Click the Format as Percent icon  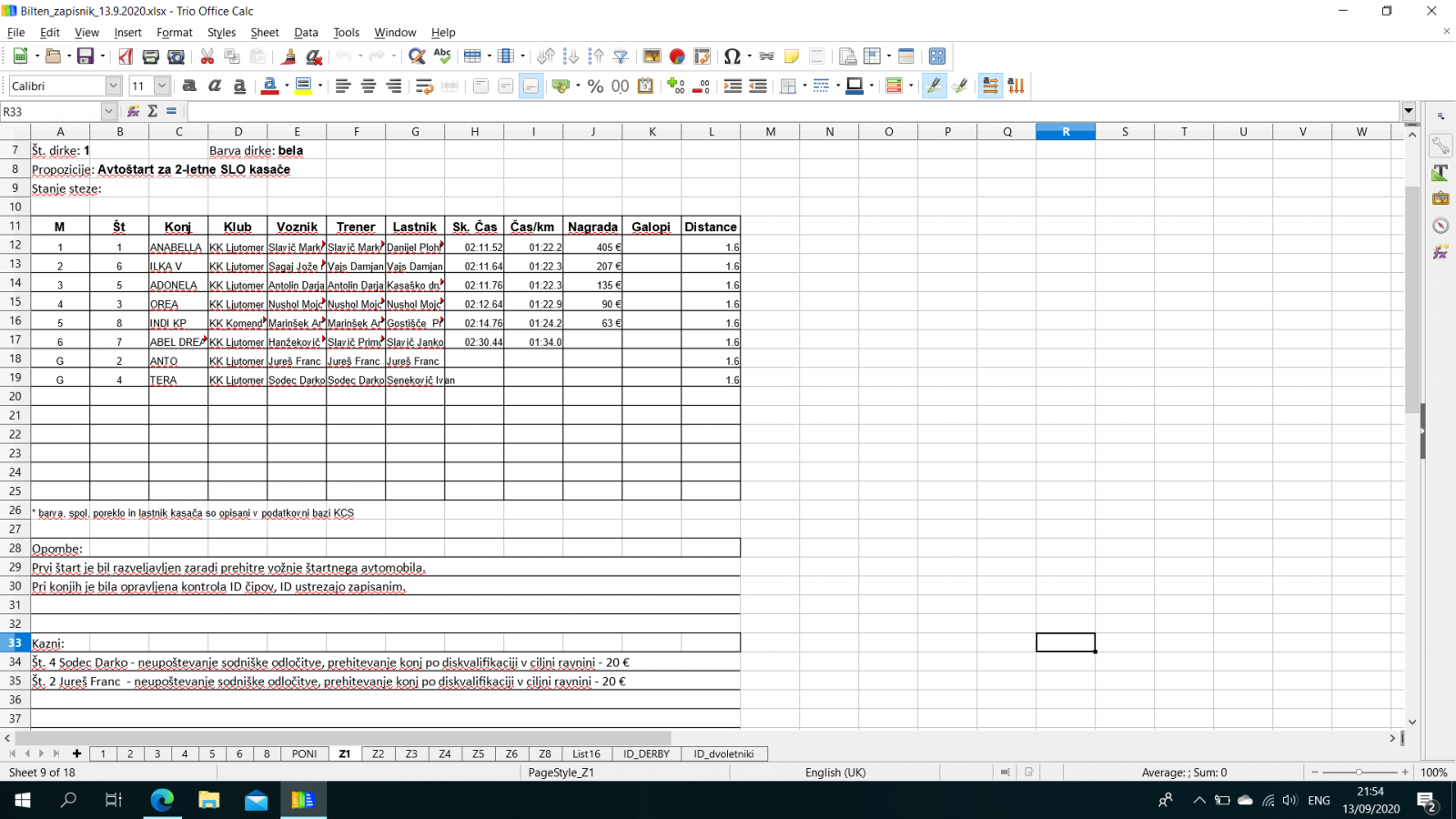point(595,86)
